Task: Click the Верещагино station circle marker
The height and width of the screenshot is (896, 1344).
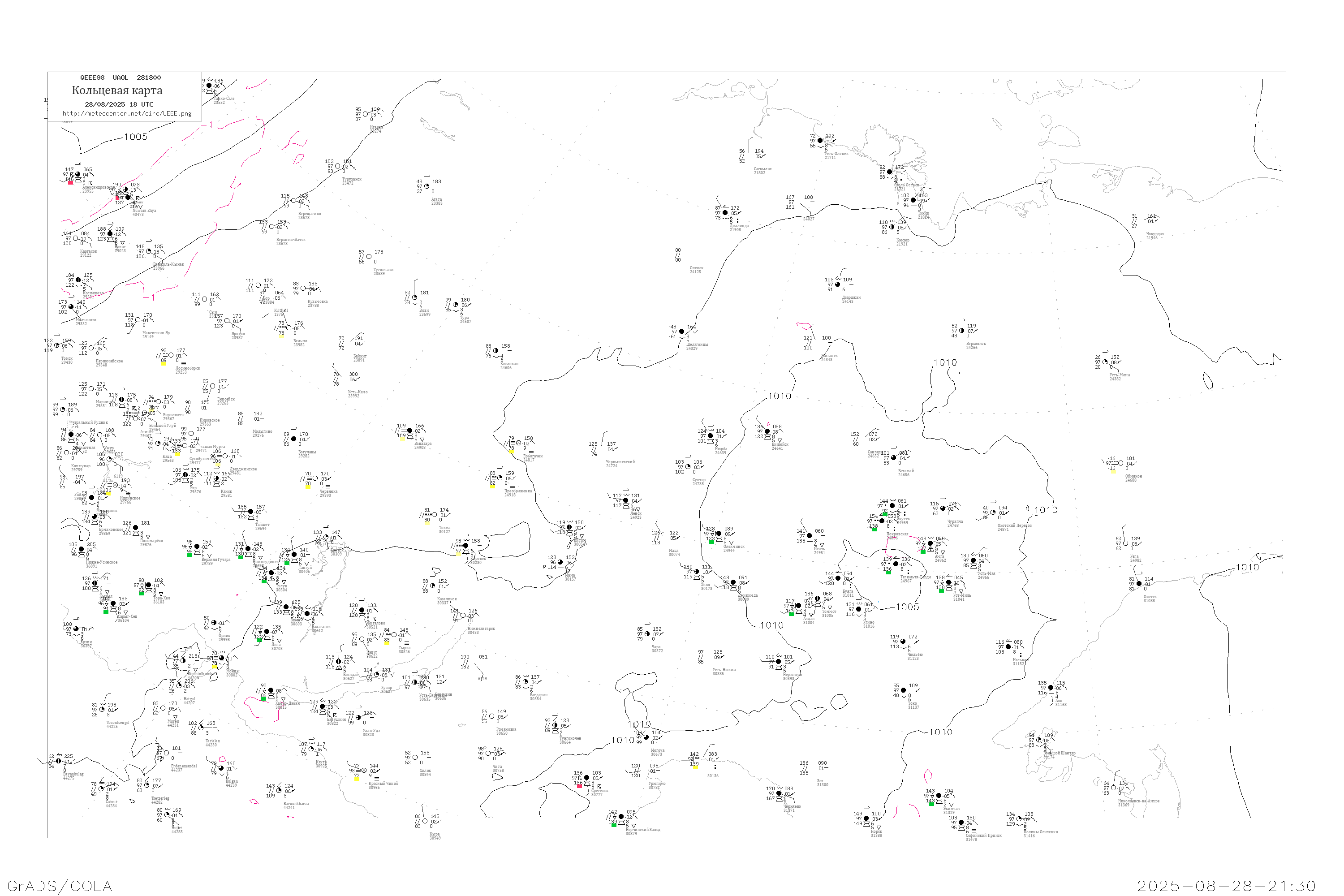Action: pyautogui.click(x=294, y=201)
